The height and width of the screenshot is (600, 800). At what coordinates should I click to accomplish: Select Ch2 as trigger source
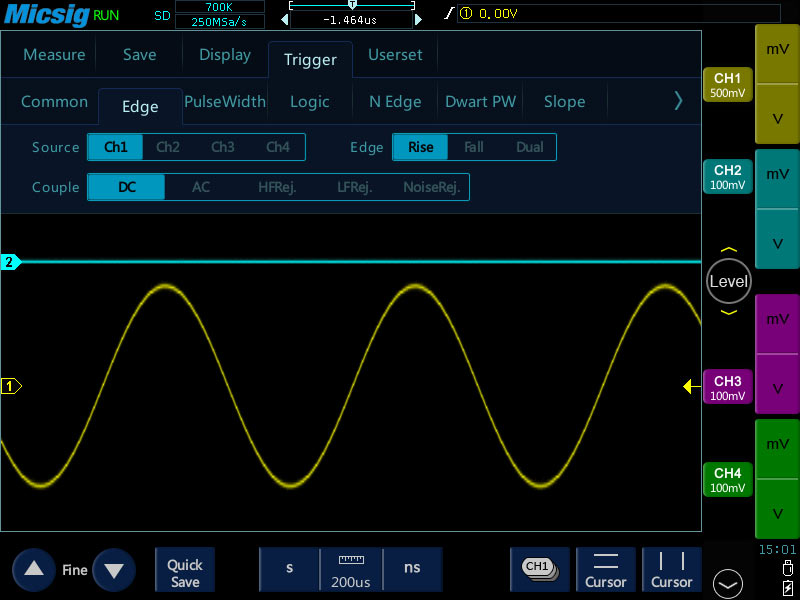click(x=168, y=147)
